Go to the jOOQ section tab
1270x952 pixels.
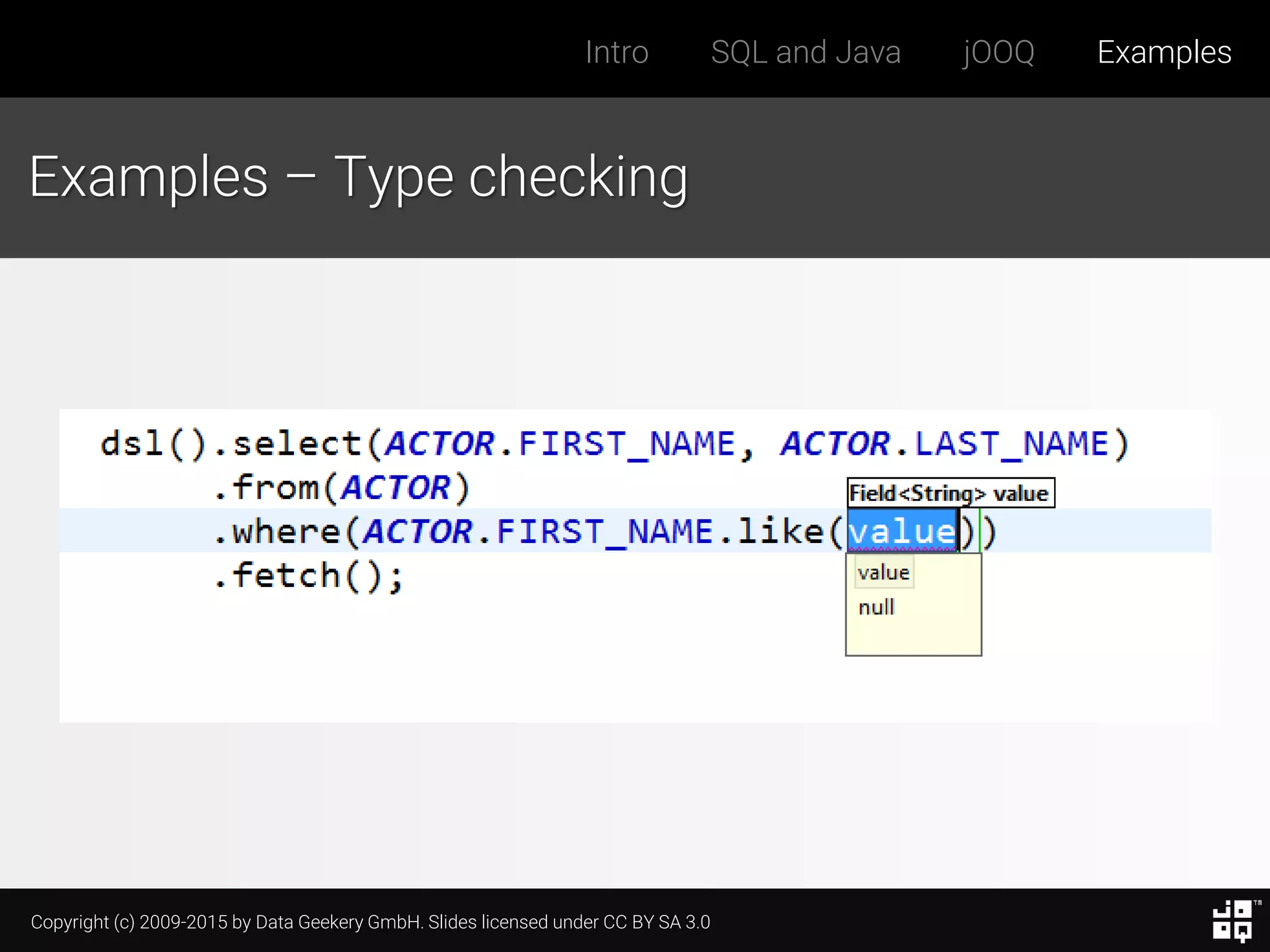coord(998,52)
